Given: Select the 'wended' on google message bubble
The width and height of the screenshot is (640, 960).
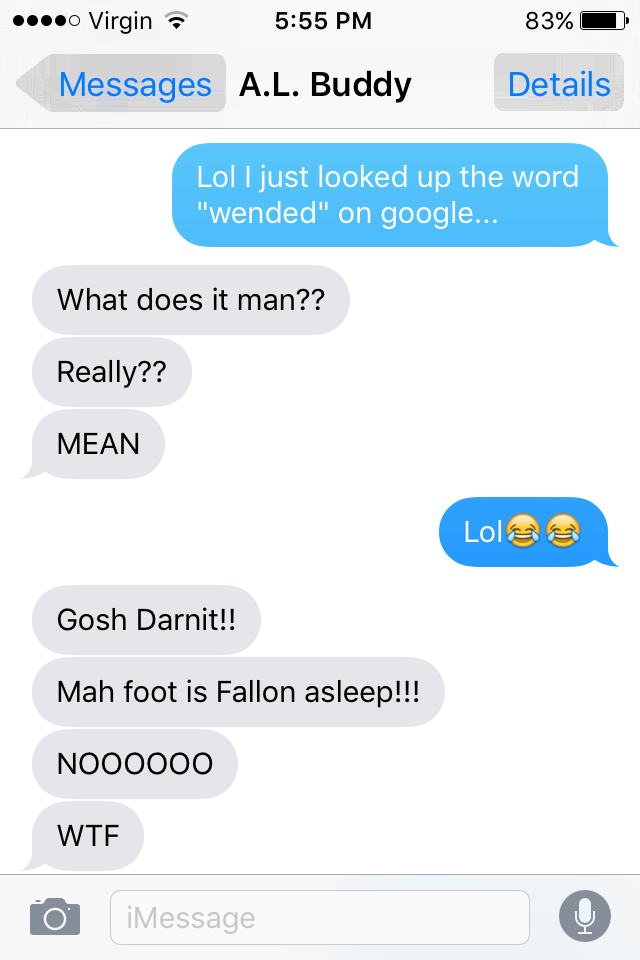Looking at the screenshot, I should click(x=391, y=195).
